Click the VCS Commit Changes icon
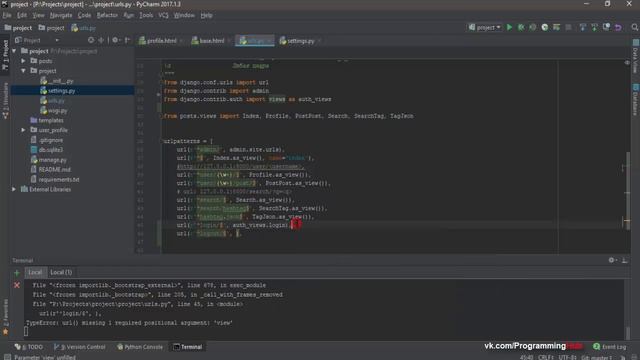The height and width of the screenshot is (360, 640). [594, 27]
